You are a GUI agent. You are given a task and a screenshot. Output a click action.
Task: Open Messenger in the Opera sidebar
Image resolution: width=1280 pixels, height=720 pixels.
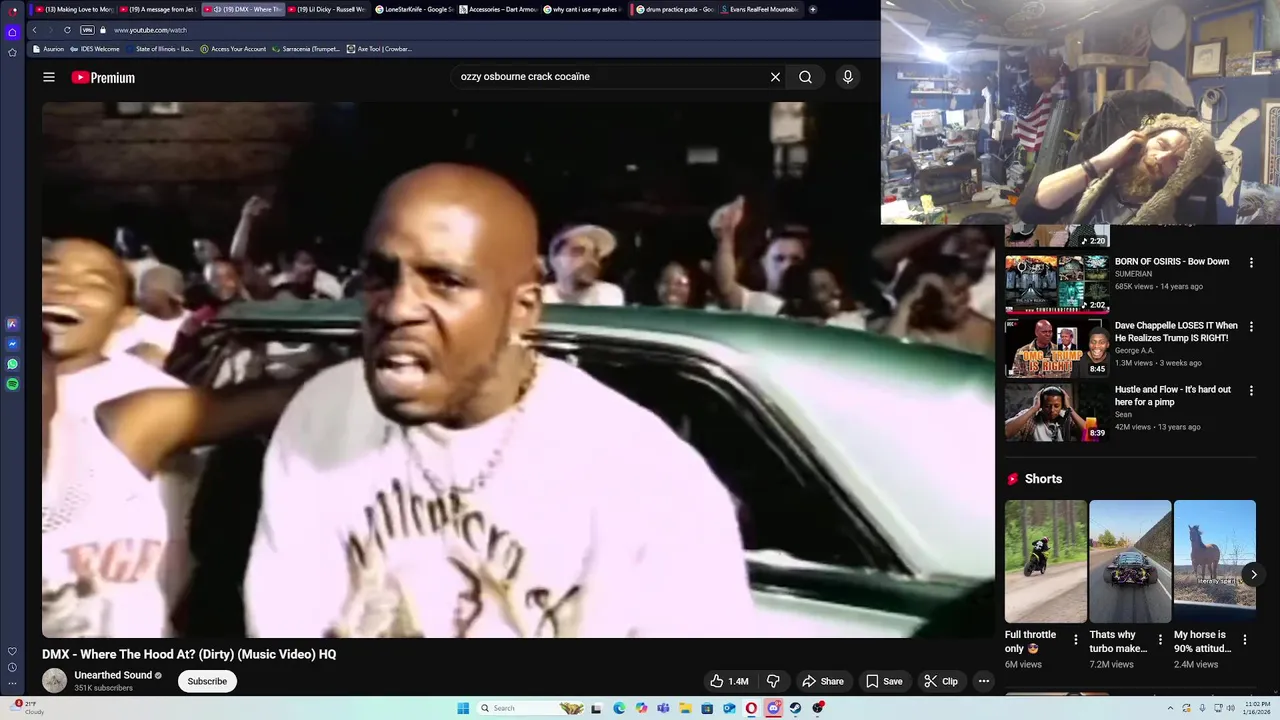[x=12, y=344]
